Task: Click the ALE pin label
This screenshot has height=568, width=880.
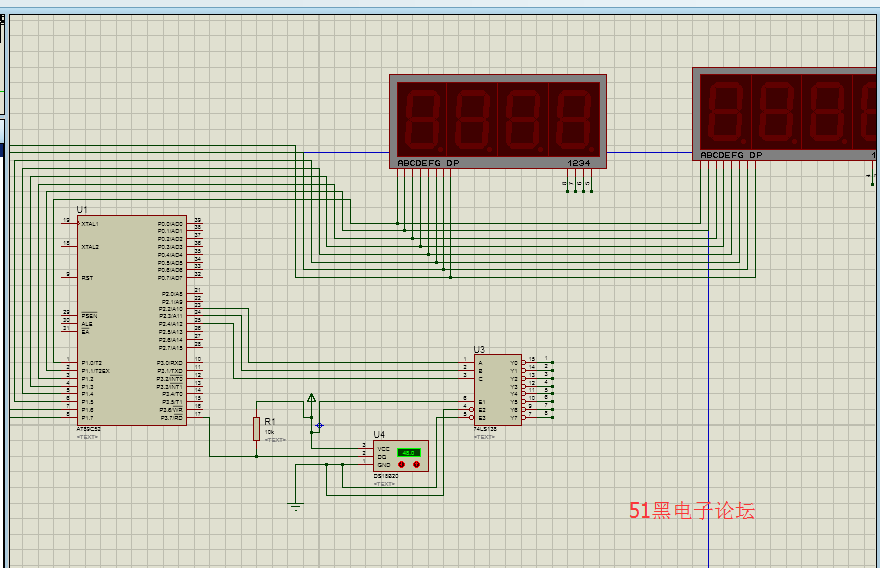Action: point(86,324)
